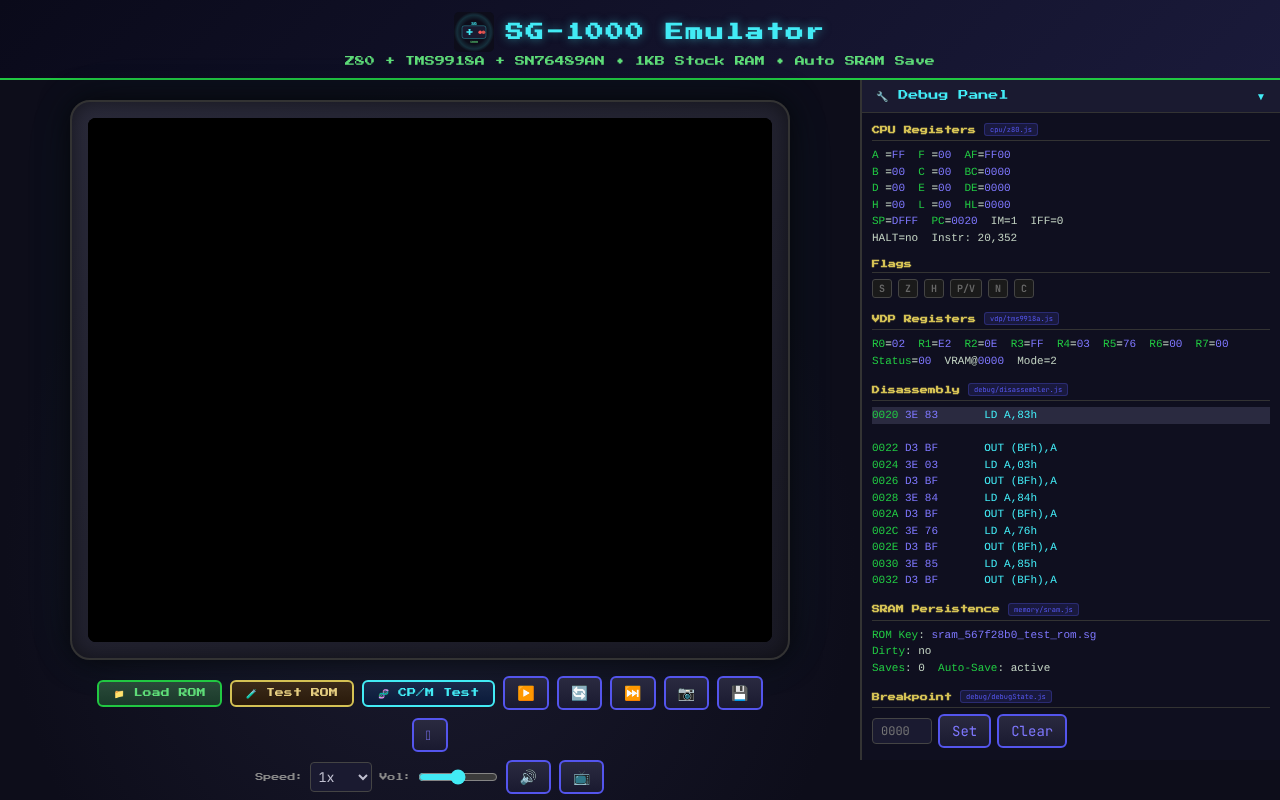Click the wrench icon in Debug Panel header
The width and height of the screenshot is (1280, 800).
point(882,96)
